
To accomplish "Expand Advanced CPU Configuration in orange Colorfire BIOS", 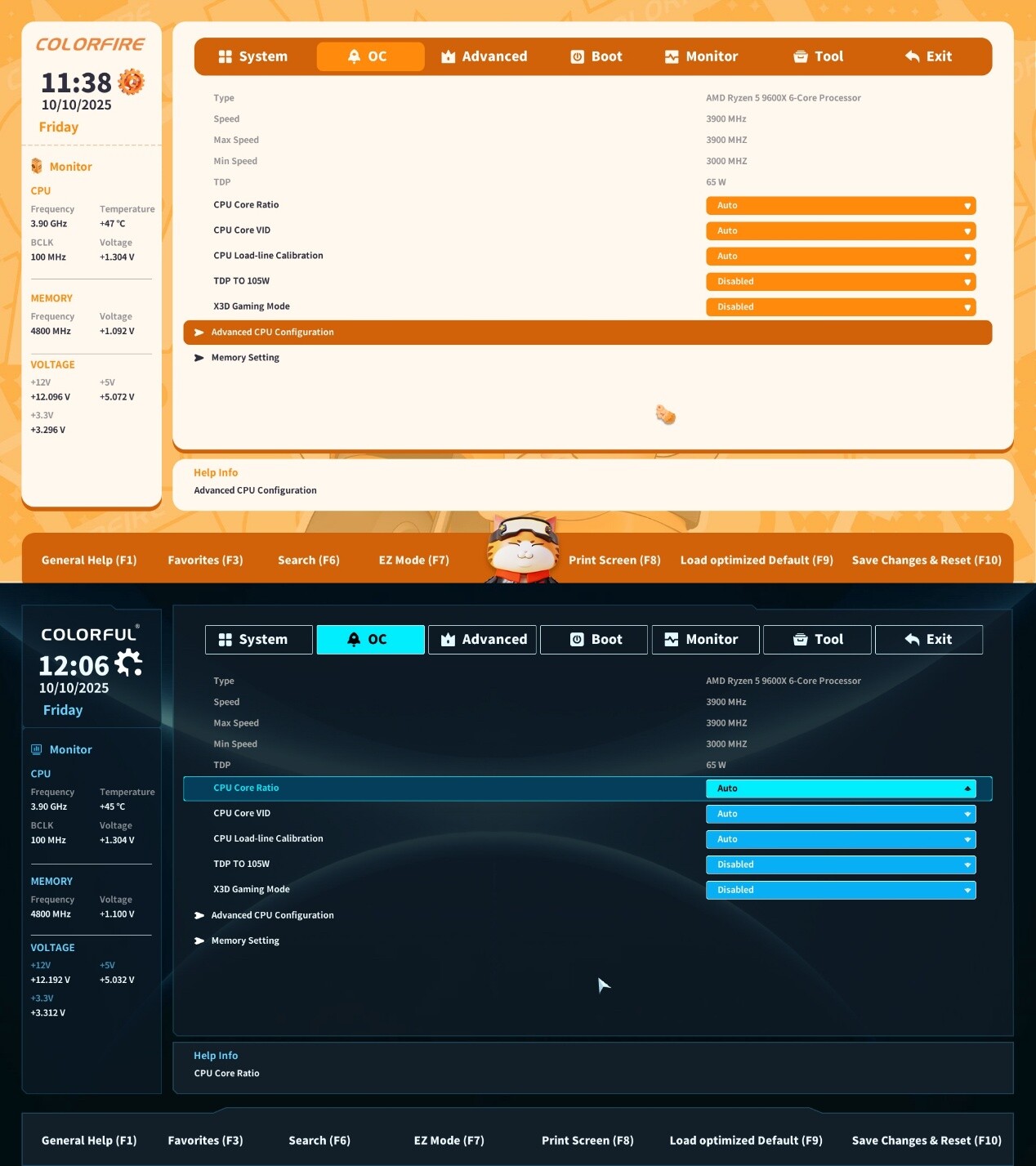I will (x=587, y=333).
